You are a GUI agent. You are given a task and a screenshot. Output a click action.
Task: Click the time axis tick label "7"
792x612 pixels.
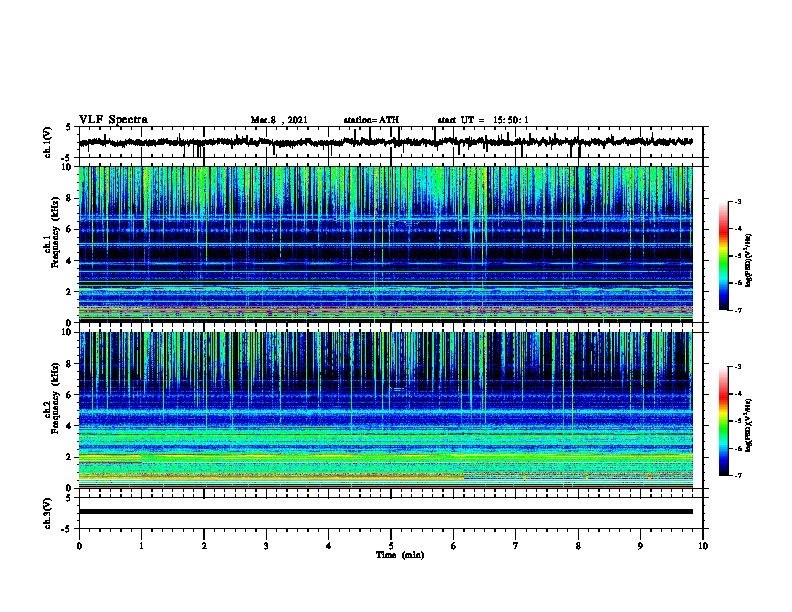tap(516, 546)
